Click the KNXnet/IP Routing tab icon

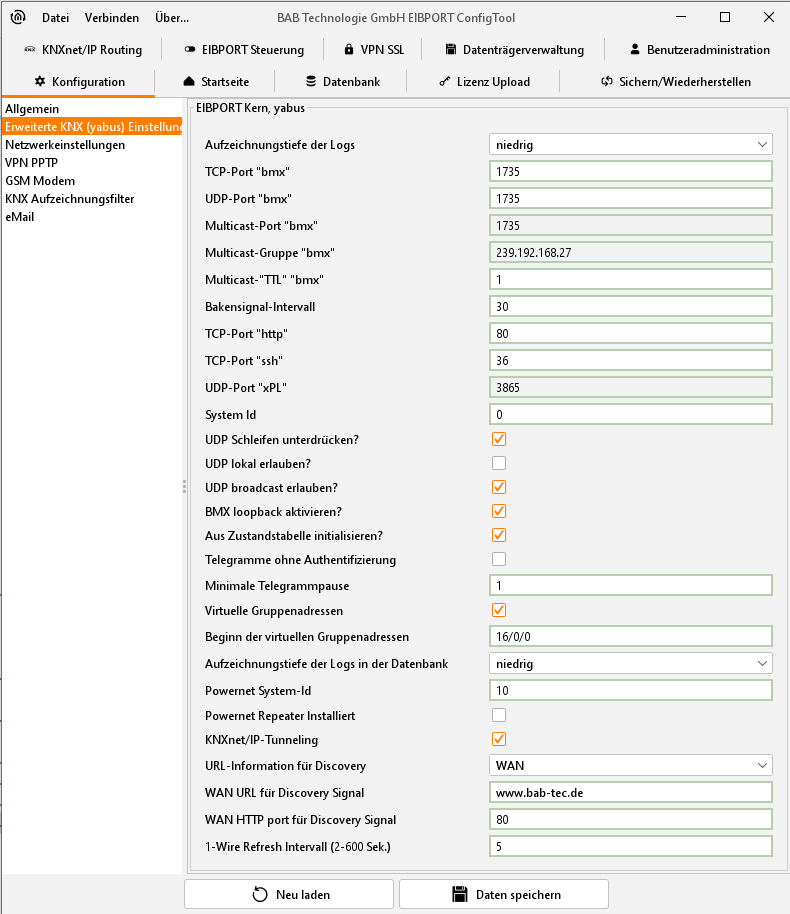click(x=29, y=50)
